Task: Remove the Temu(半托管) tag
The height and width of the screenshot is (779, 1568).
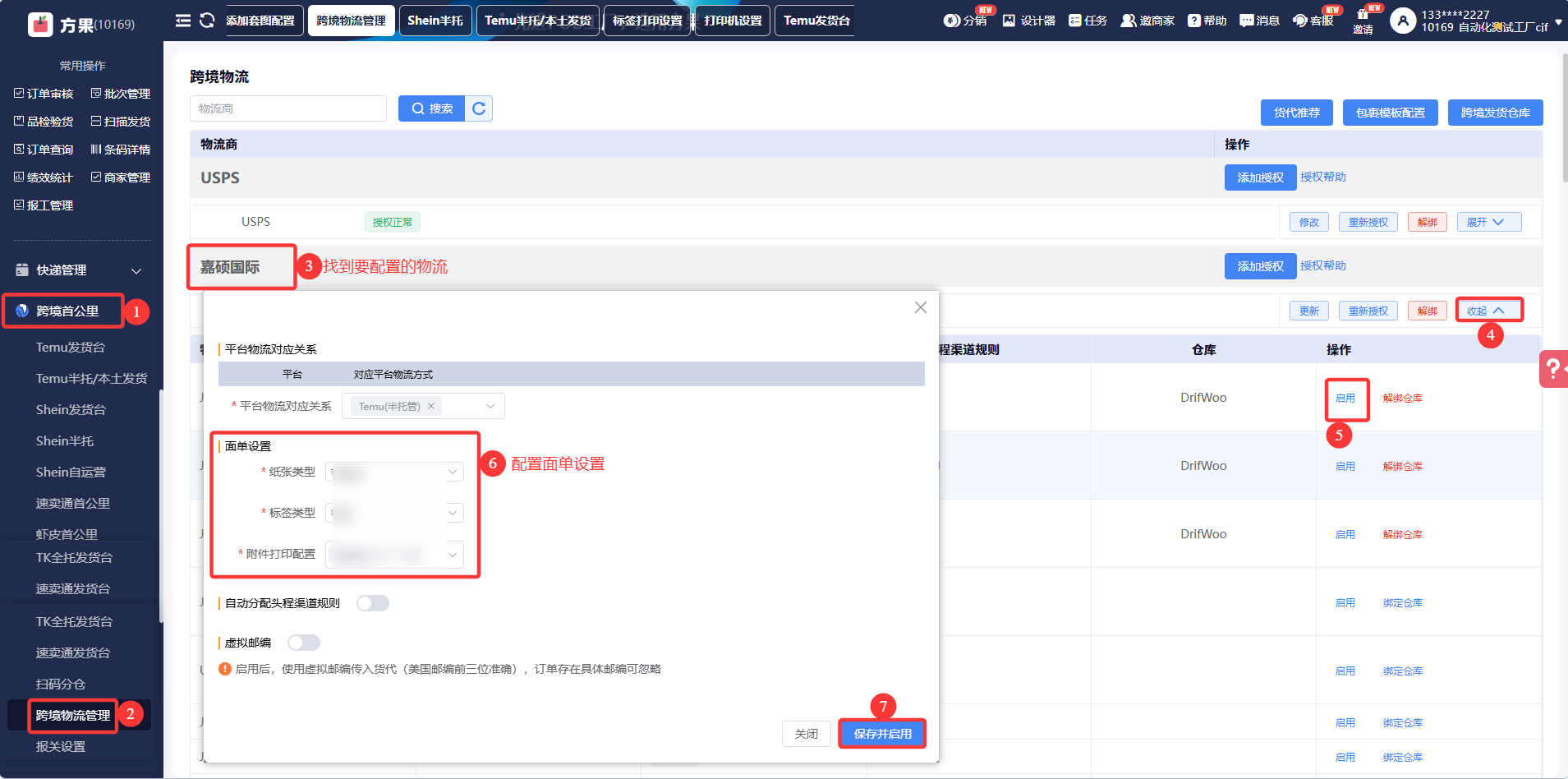Action: point(431,406)
